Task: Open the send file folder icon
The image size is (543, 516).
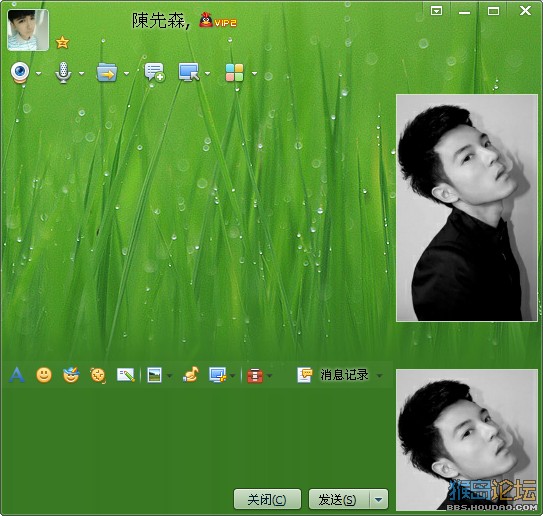Action: 107,72
